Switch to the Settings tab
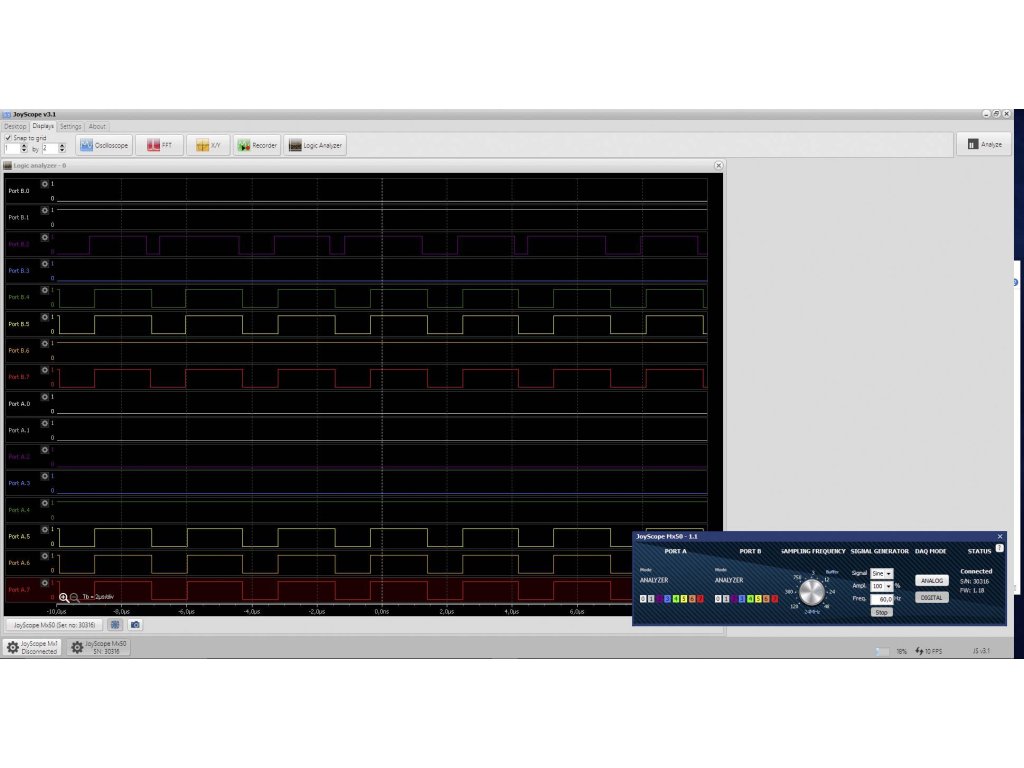1024x768 pixels. 70,127
